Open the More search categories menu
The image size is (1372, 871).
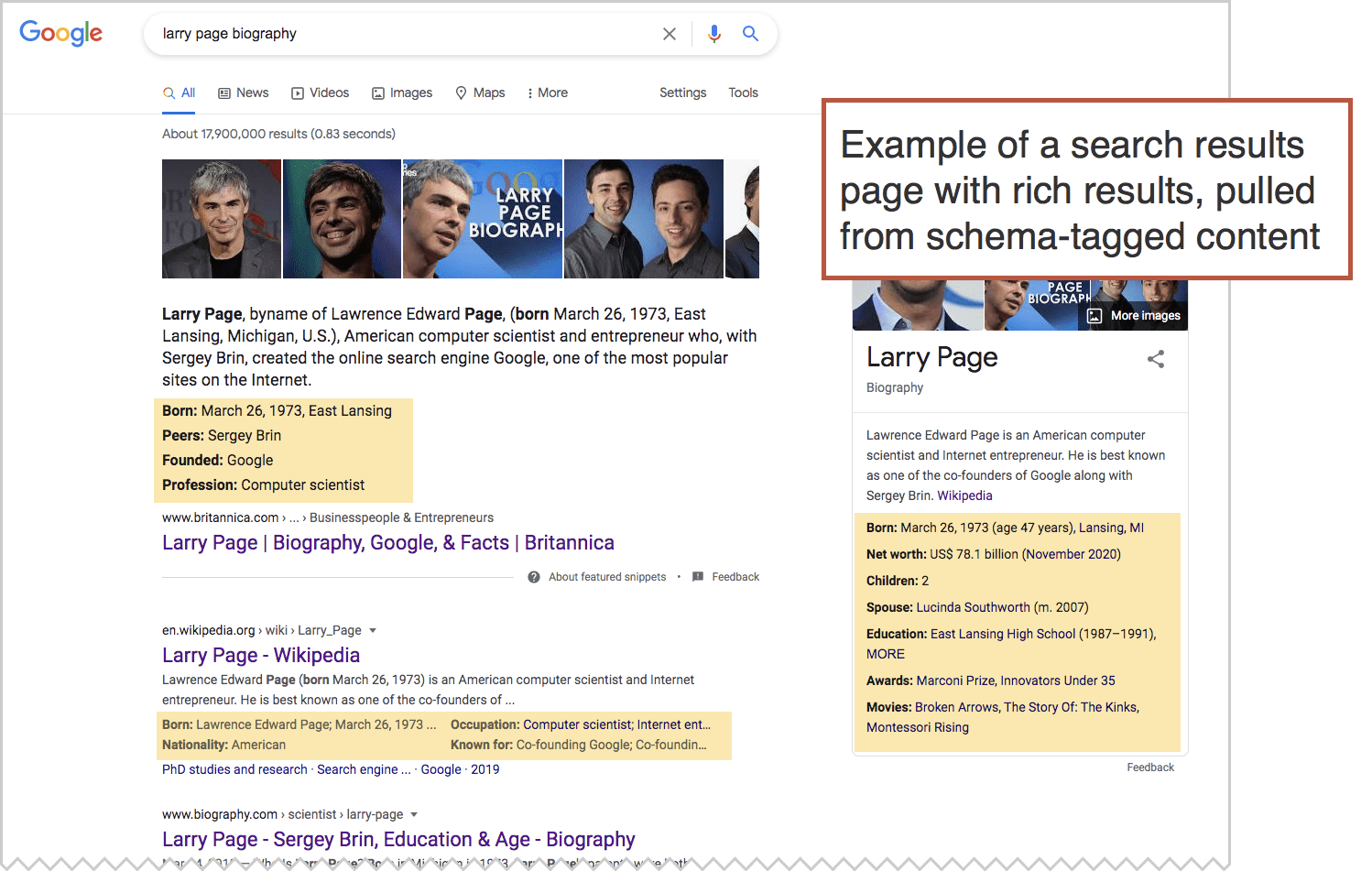point(548,93)
